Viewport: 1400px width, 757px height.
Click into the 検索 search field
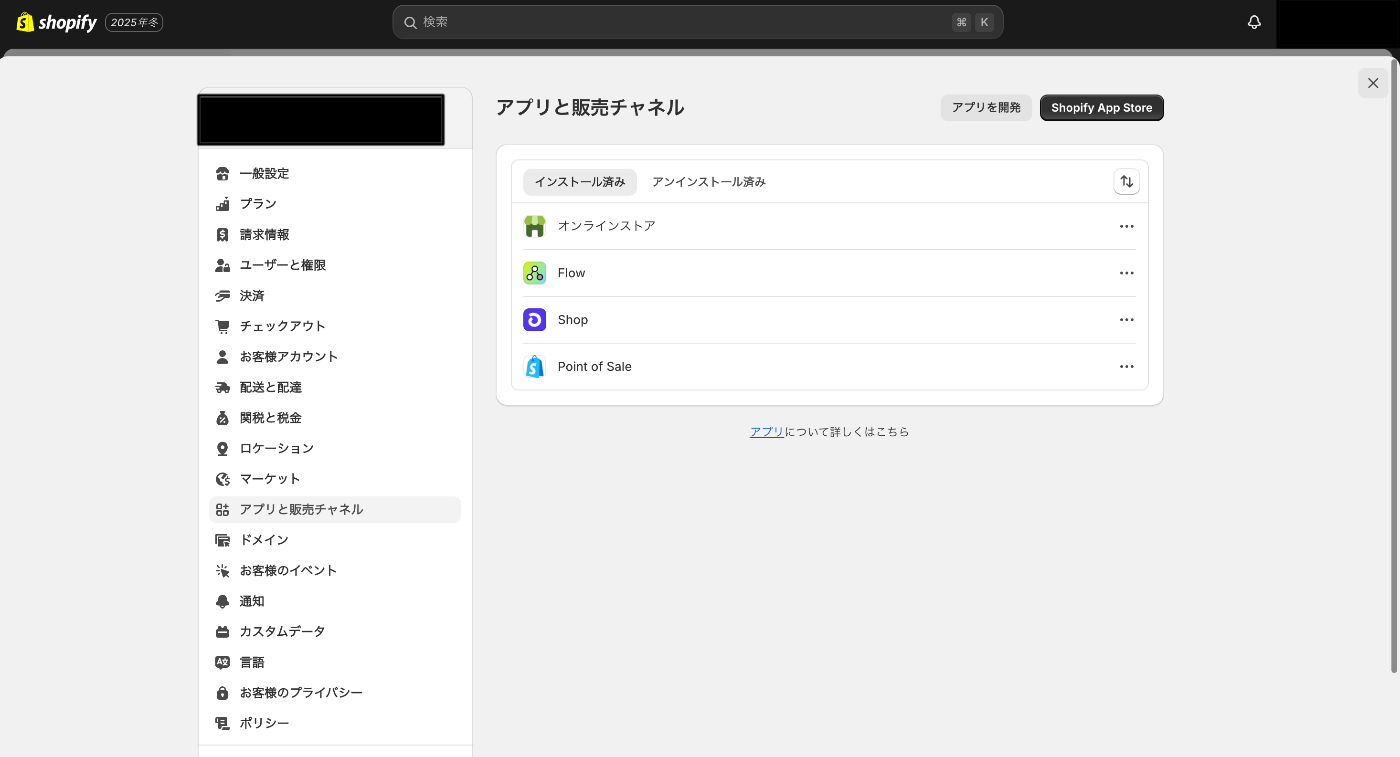pyautogui.click(x=698, y=22)
